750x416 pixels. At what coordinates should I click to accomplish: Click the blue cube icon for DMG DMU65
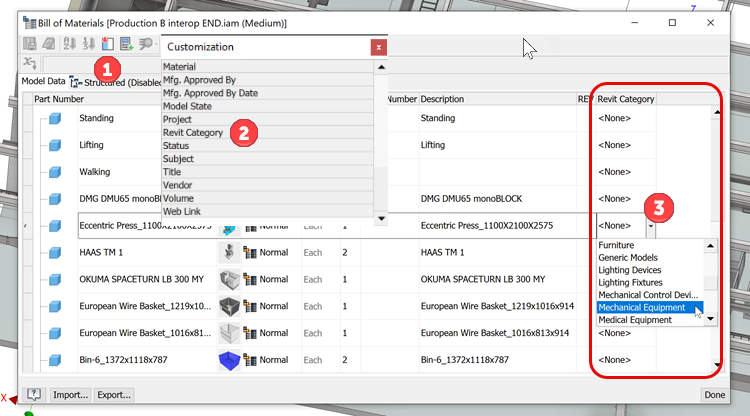pyautogui.click(x=55, y=198)
